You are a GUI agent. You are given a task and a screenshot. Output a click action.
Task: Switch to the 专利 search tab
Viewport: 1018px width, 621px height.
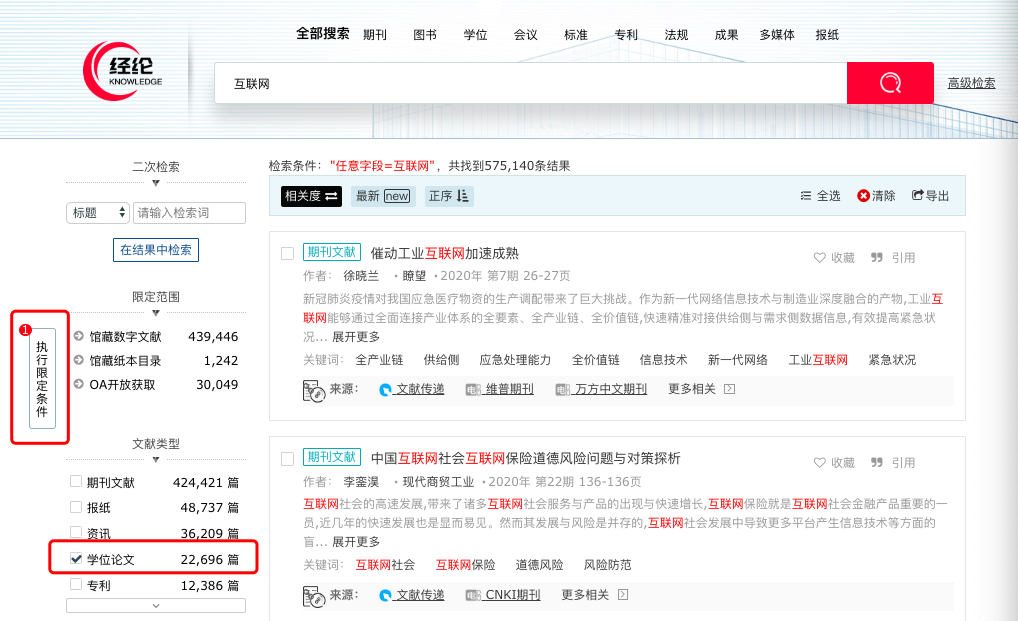[626, 35]
